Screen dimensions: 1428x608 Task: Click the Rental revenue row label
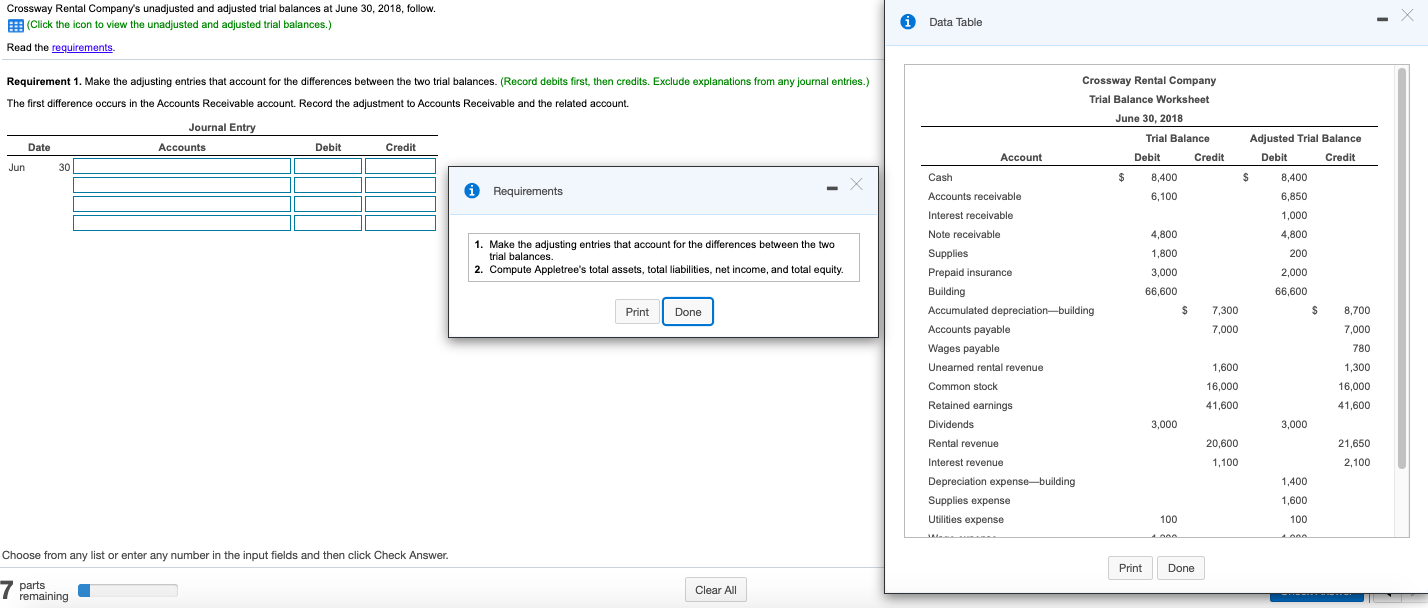[x=963, y=443]
